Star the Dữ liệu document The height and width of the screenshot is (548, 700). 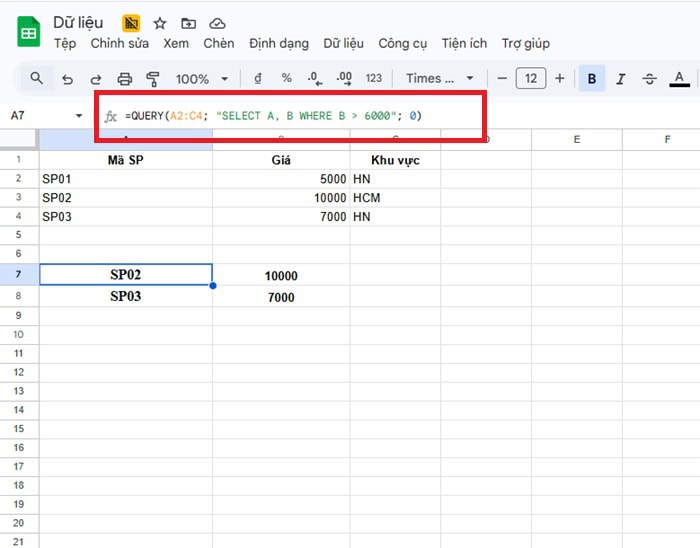point(160,23)
